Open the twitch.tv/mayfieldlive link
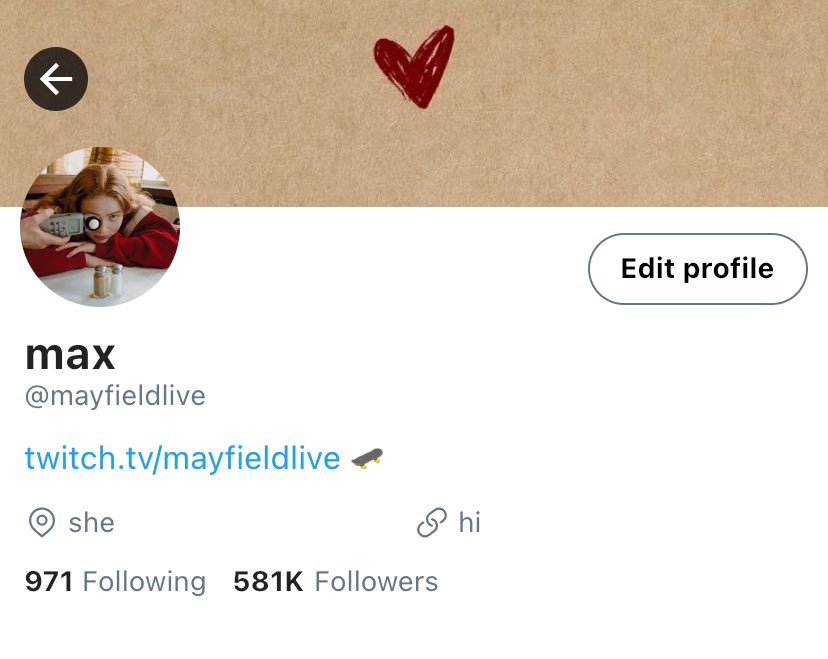Viewport: 828px width, 659px height. tap(183, 457)
